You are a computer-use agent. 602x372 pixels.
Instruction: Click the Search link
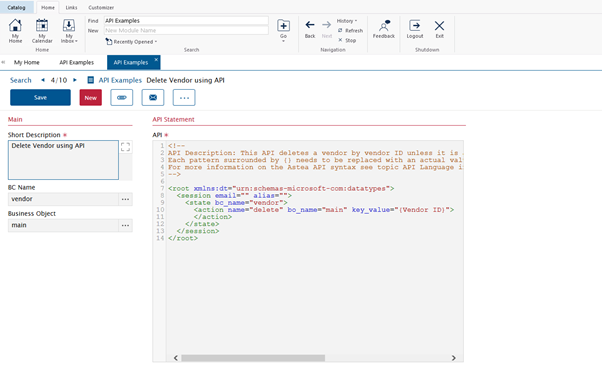coord(21,80)
